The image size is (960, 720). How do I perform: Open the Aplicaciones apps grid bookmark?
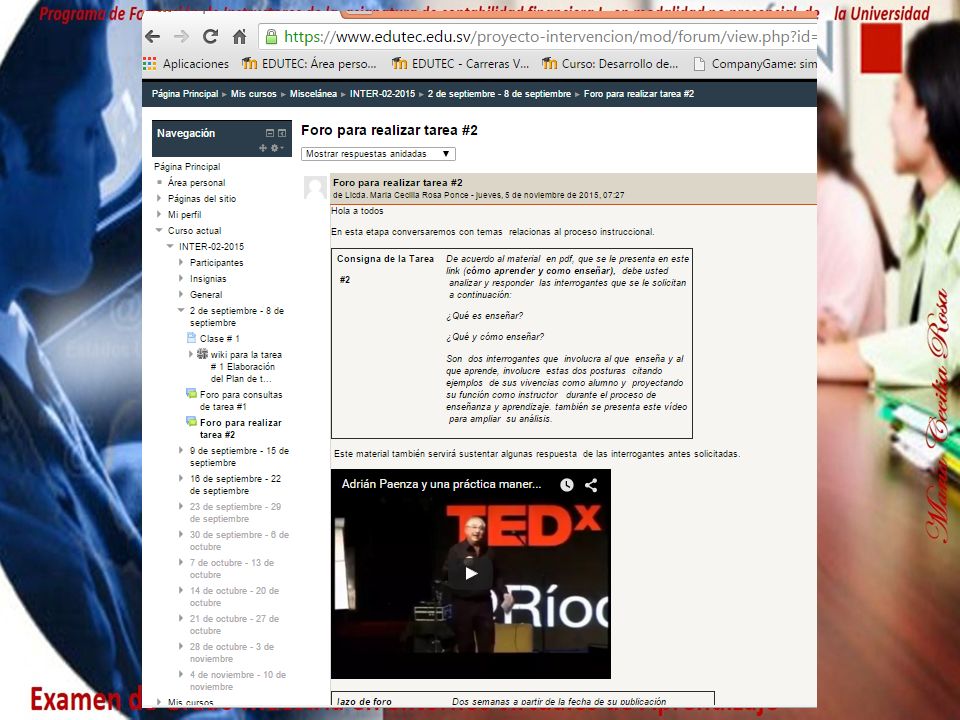click(x=186, y=64)
